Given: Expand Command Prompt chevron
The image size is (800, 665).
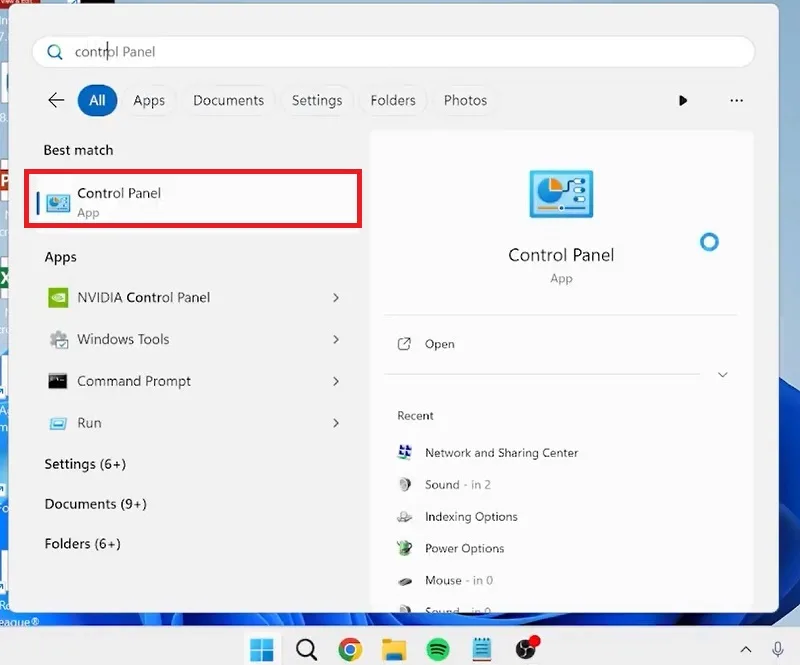Looking at the screenshot, I should point(336,381).
